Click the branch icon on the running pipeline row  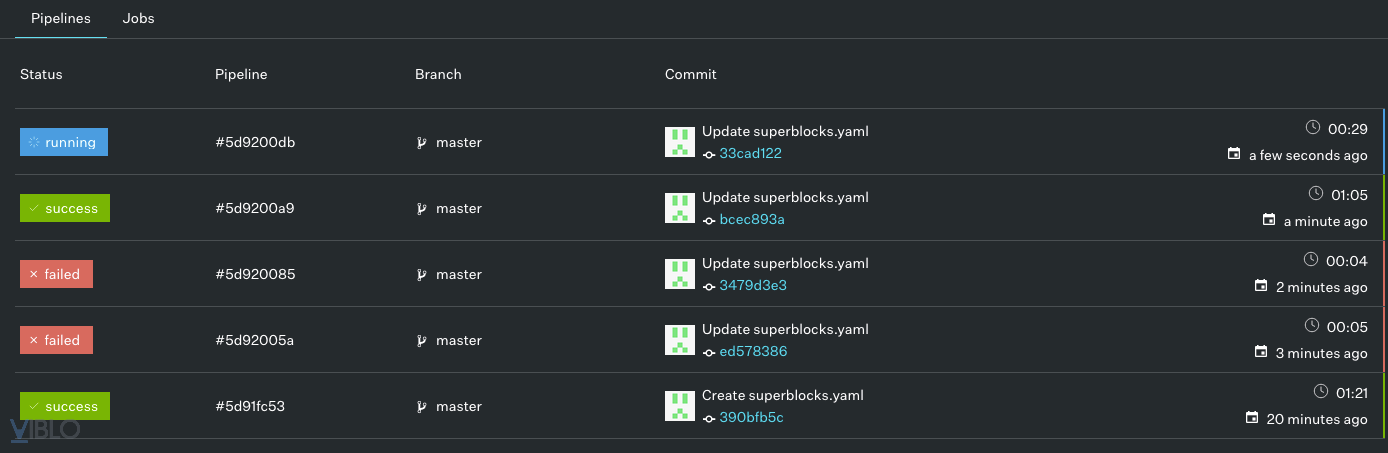coord(422,143)
